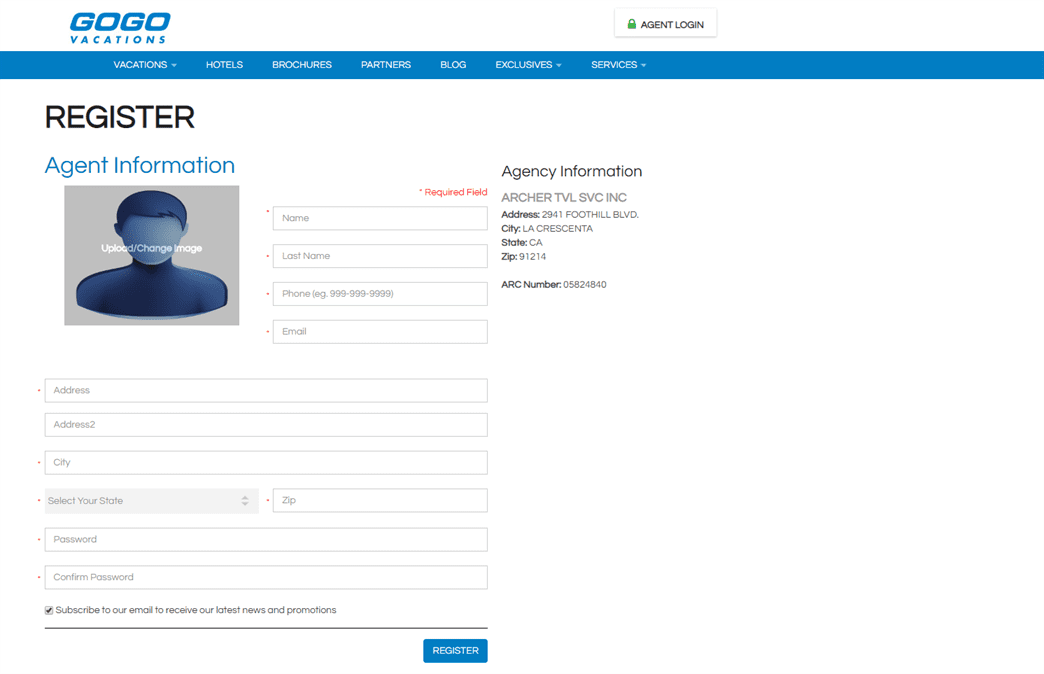This screenshot has height=674, width=1044.
Task: Go to the Hotels page
Action: tap(224, 65)
